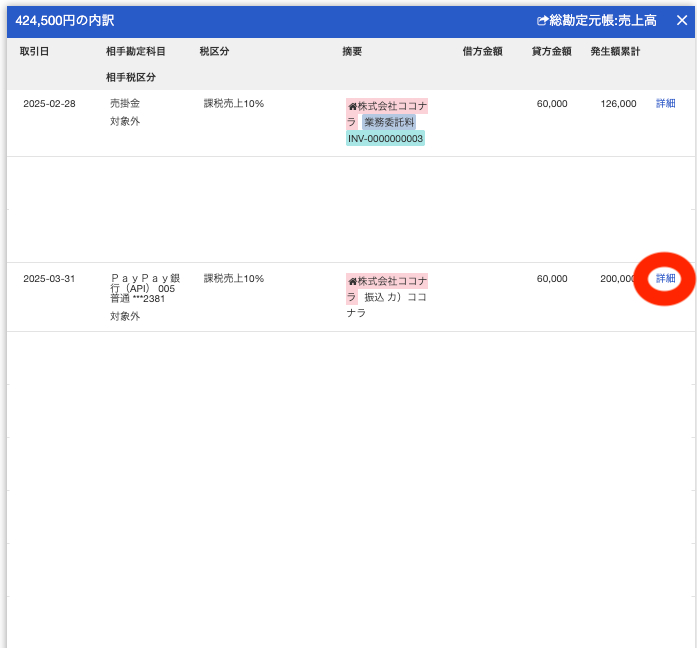Open the 総勘定元帳:売上高 ledger link
Screen dimensions: 697x648
pyautogui.click(x=597, y=20)
